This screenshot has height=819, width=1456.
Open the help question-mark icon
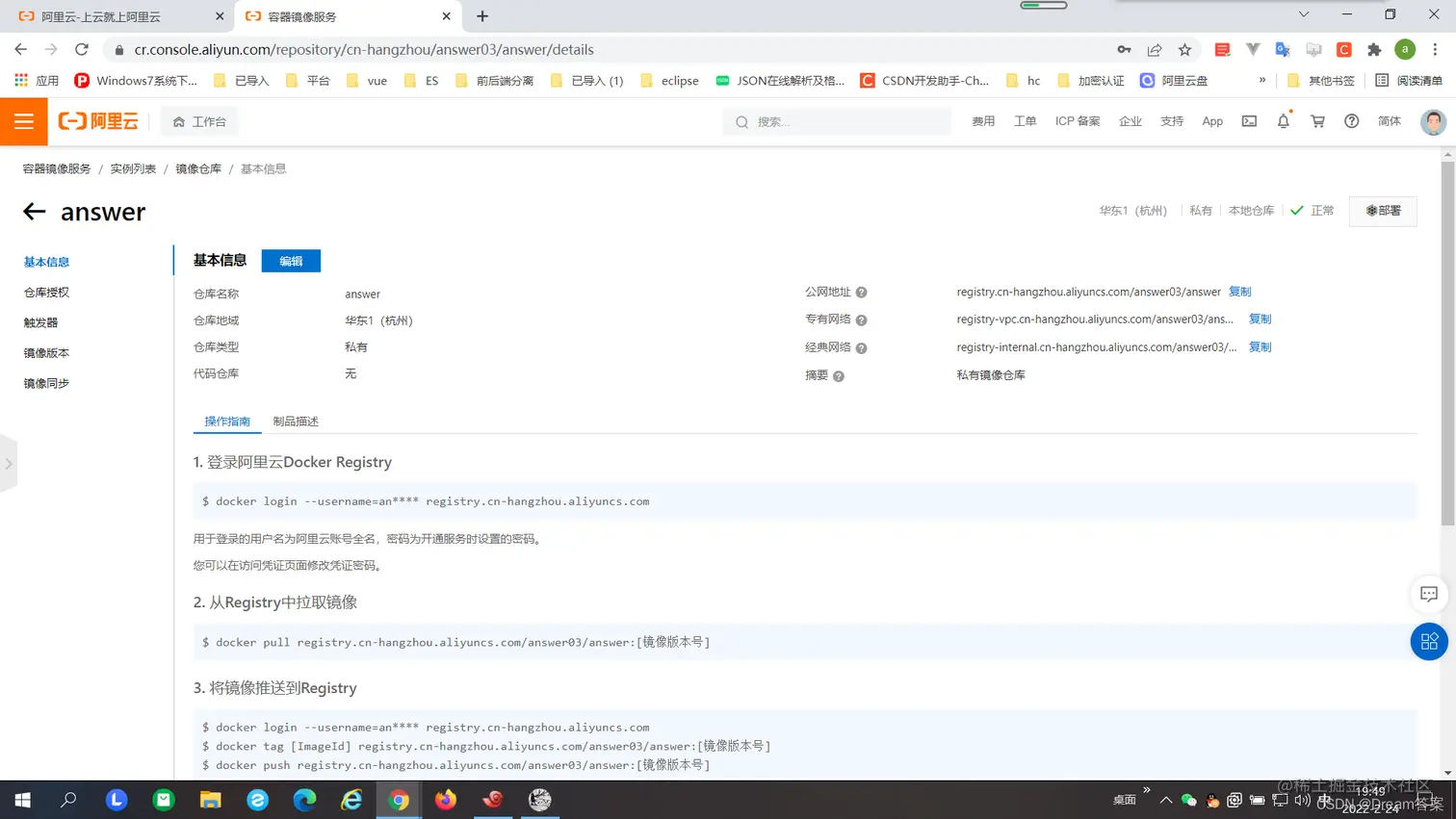[x=1352, y=121]
